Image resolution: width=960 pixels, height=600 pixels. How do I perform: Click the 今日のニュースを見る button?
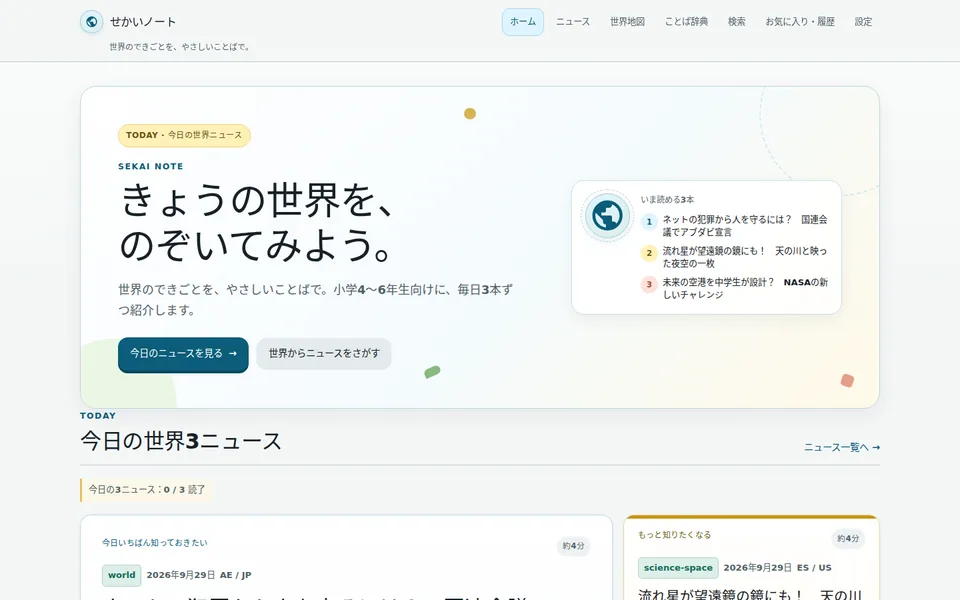coord(183,354)
